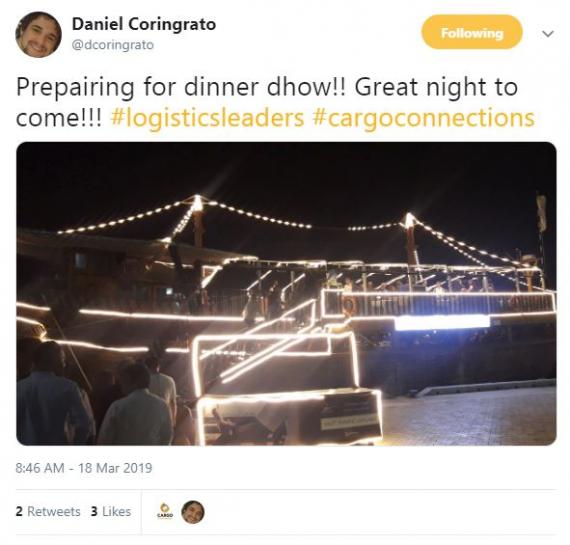Open the @dcoringrato handle
The image size is (570, 545).
(113, 45)
